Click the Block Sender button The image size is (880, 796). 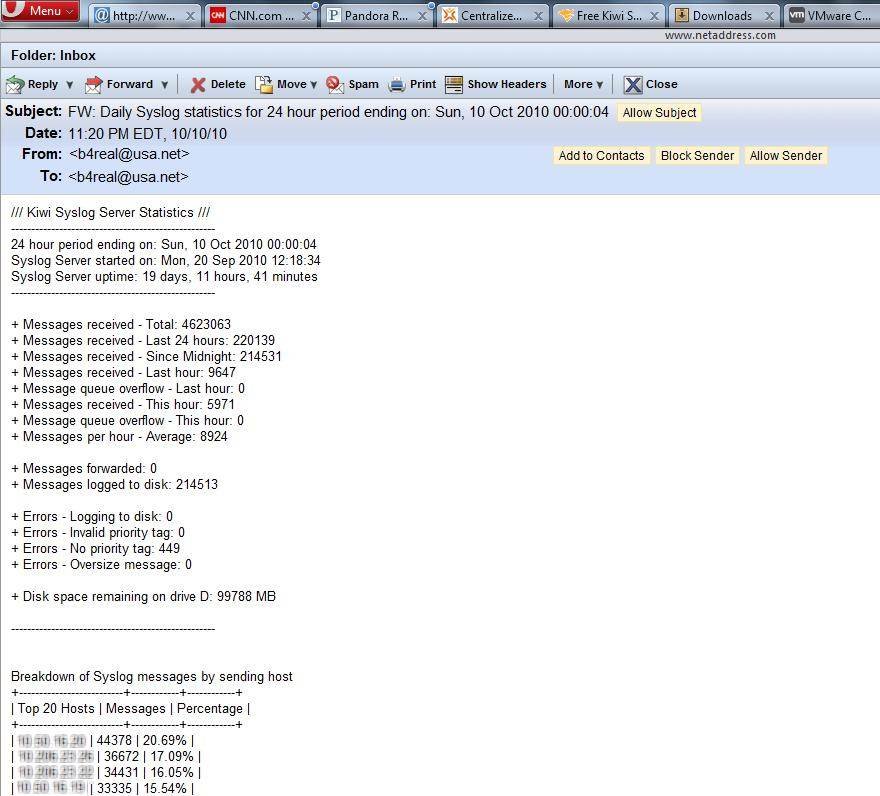(697, 156)
